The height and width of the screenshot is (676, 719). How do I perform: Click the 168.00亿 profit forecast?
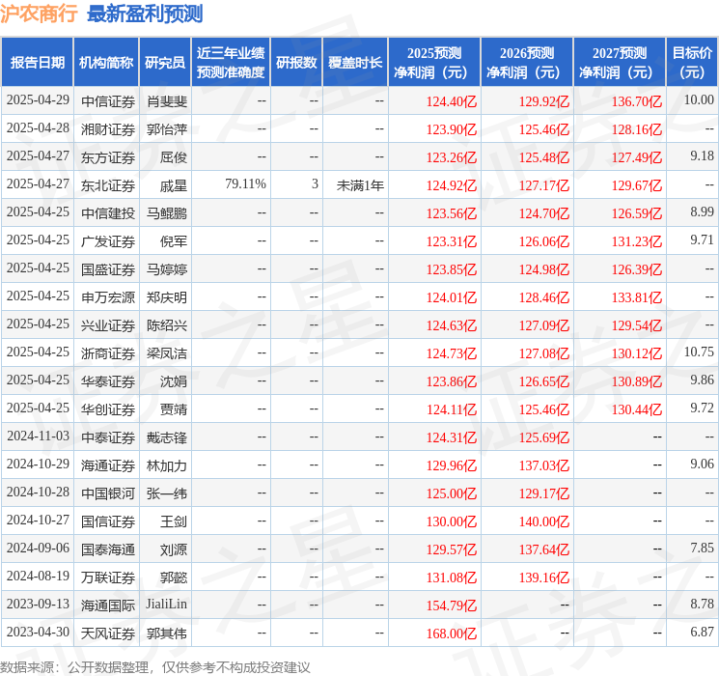pyautogui.click(x=452, y=633)
